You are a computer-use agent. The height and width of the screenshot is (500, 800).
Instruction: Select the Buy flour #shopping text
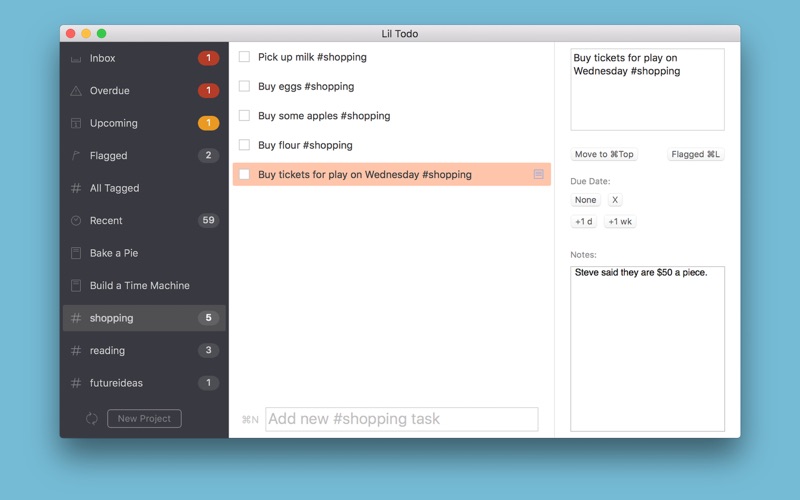(x=305, y=145)
